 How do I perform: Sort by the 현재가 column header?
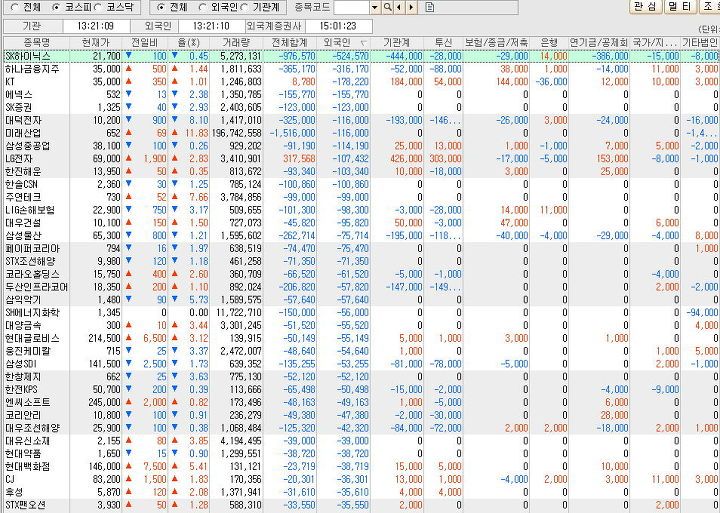[96, 43]
